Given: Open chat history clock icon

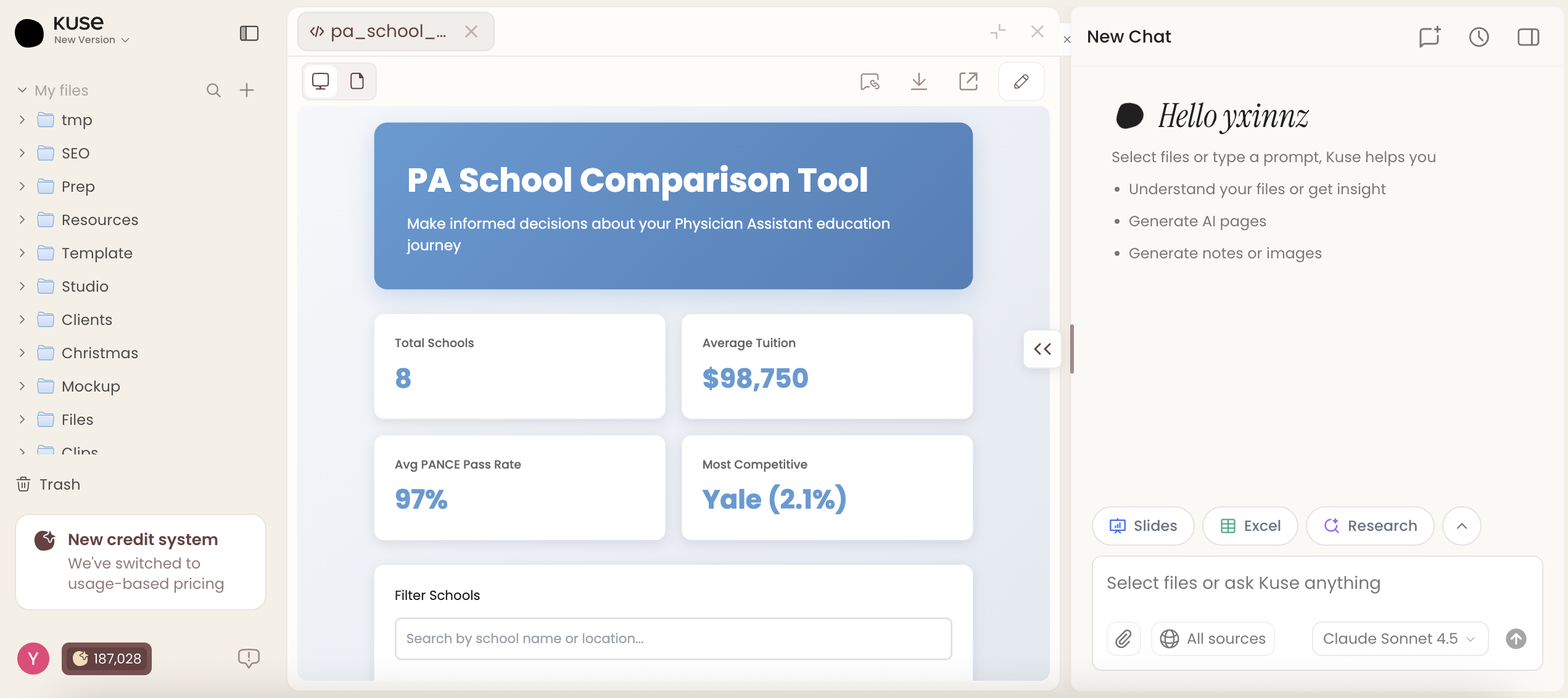Looking at the screenshot, I should click(x=1479, y=37).
